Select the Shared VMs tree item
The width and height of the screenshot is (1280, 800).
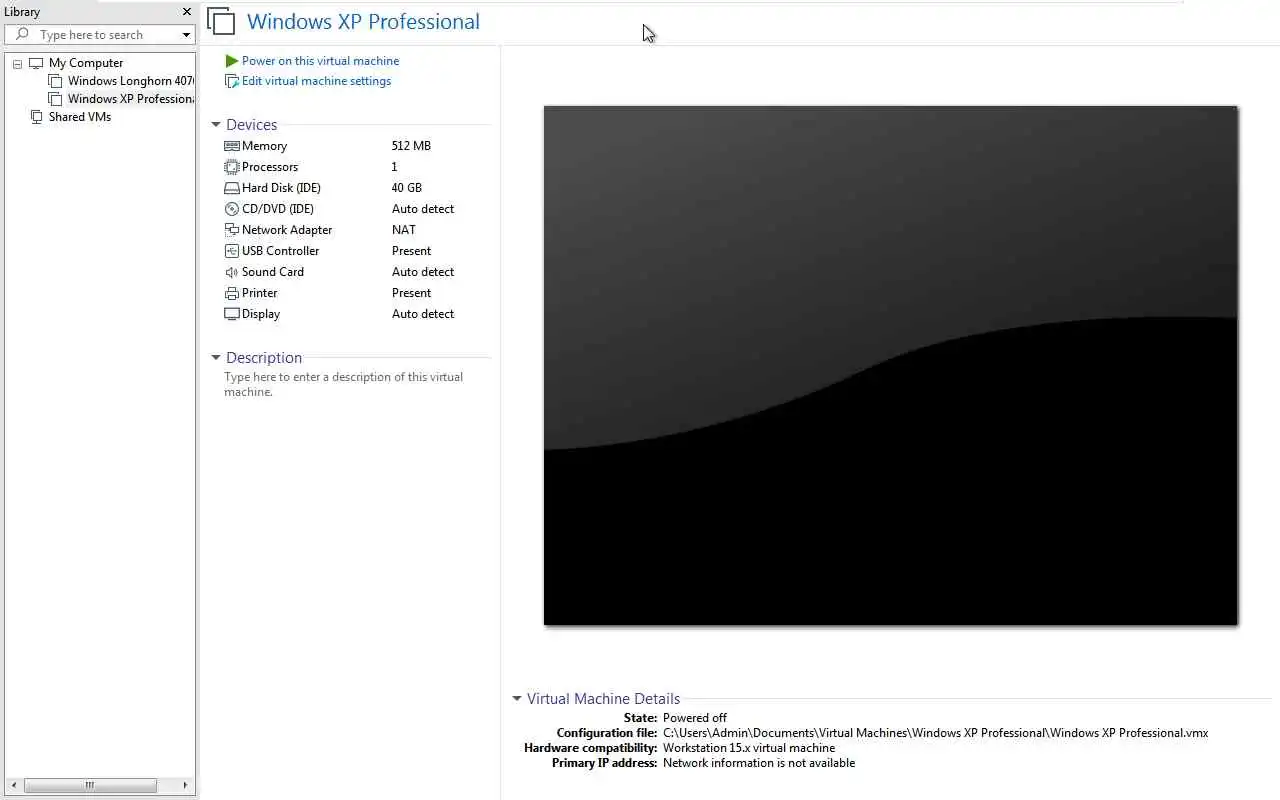click(x=80, y=117)
